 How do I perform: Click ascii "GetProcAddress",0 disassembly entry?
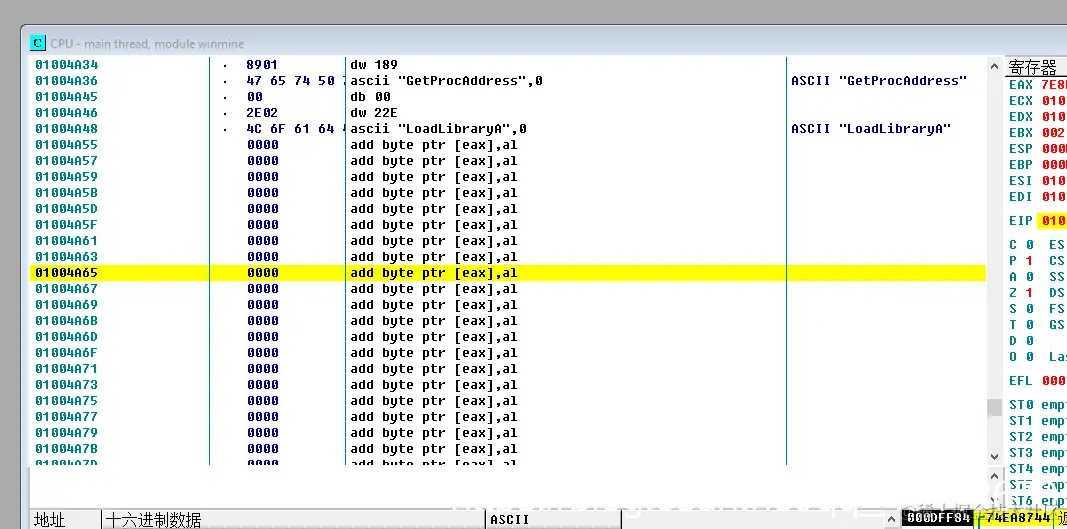point(446,81)
